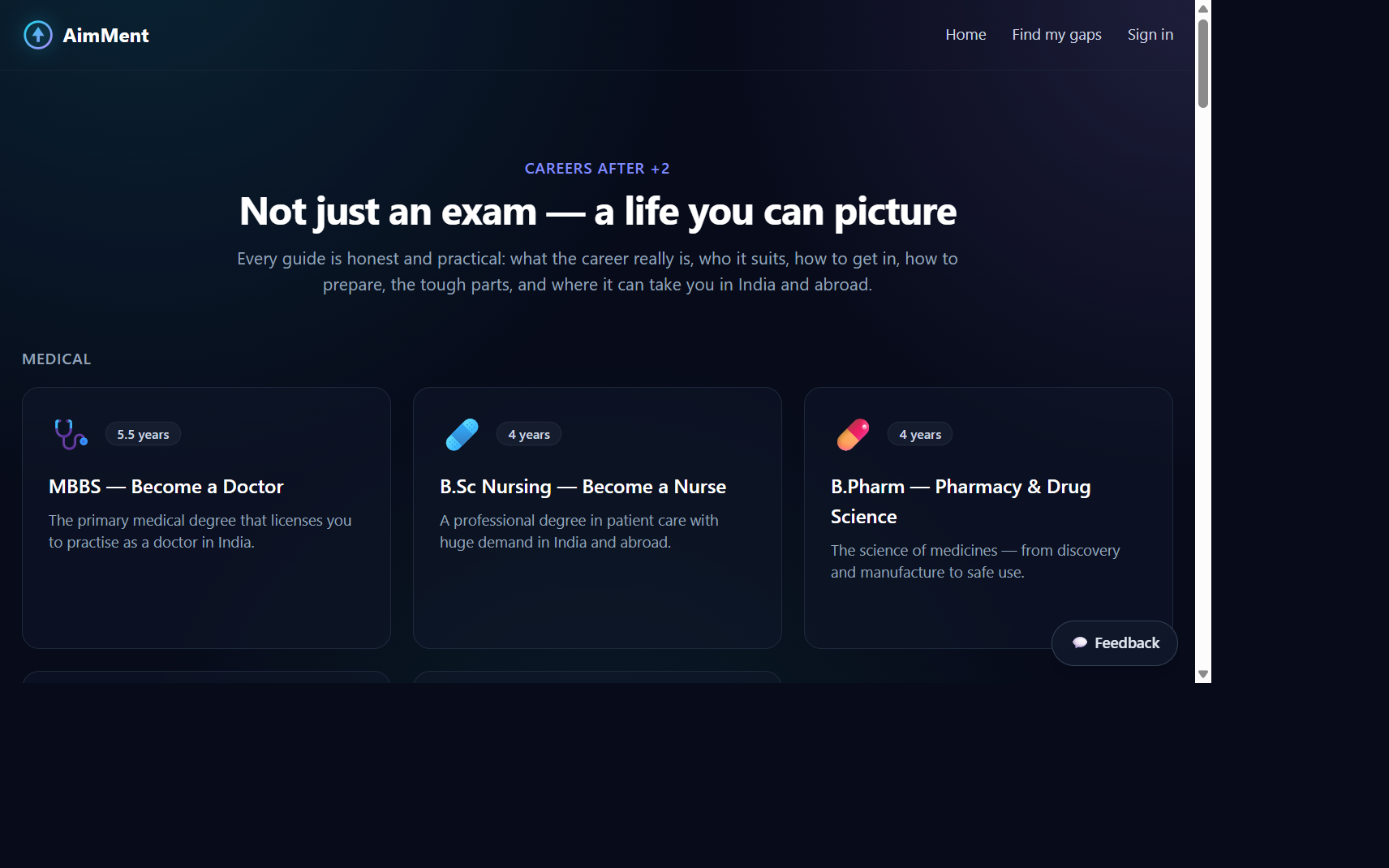Image resolution: width=1389 pixels, height=868 pixels.
Task: Open the Feedback button
Action: [1114, 643]
